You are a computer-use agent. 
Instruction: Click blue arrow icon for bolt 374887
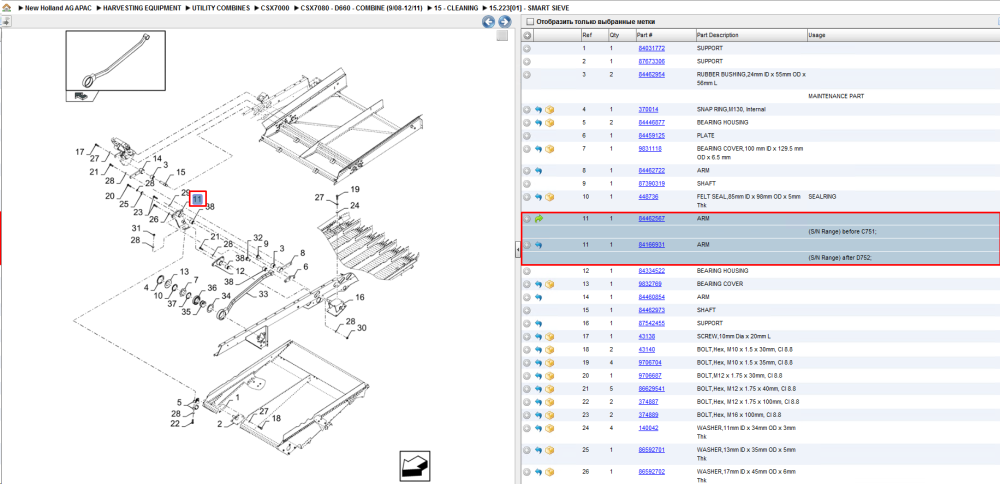click(x=538, y=402)
